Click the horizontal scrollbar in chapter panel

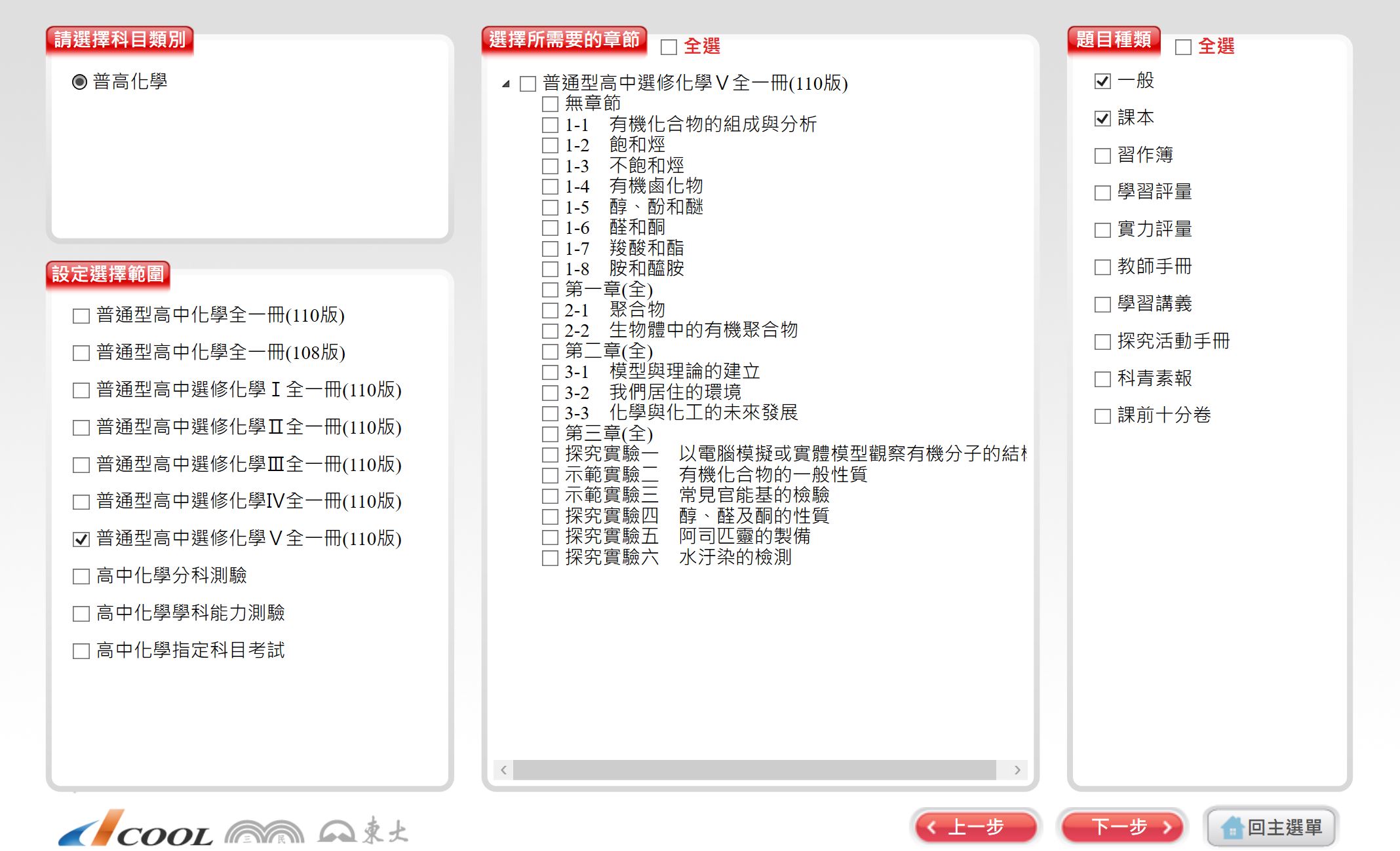[754, 770]
